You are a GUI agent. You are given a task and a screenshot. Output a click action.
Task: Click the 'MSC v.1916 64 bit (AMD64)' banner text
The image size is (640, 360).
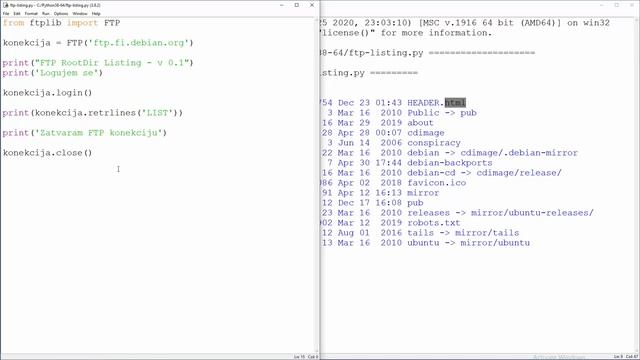tap(490, 23)
